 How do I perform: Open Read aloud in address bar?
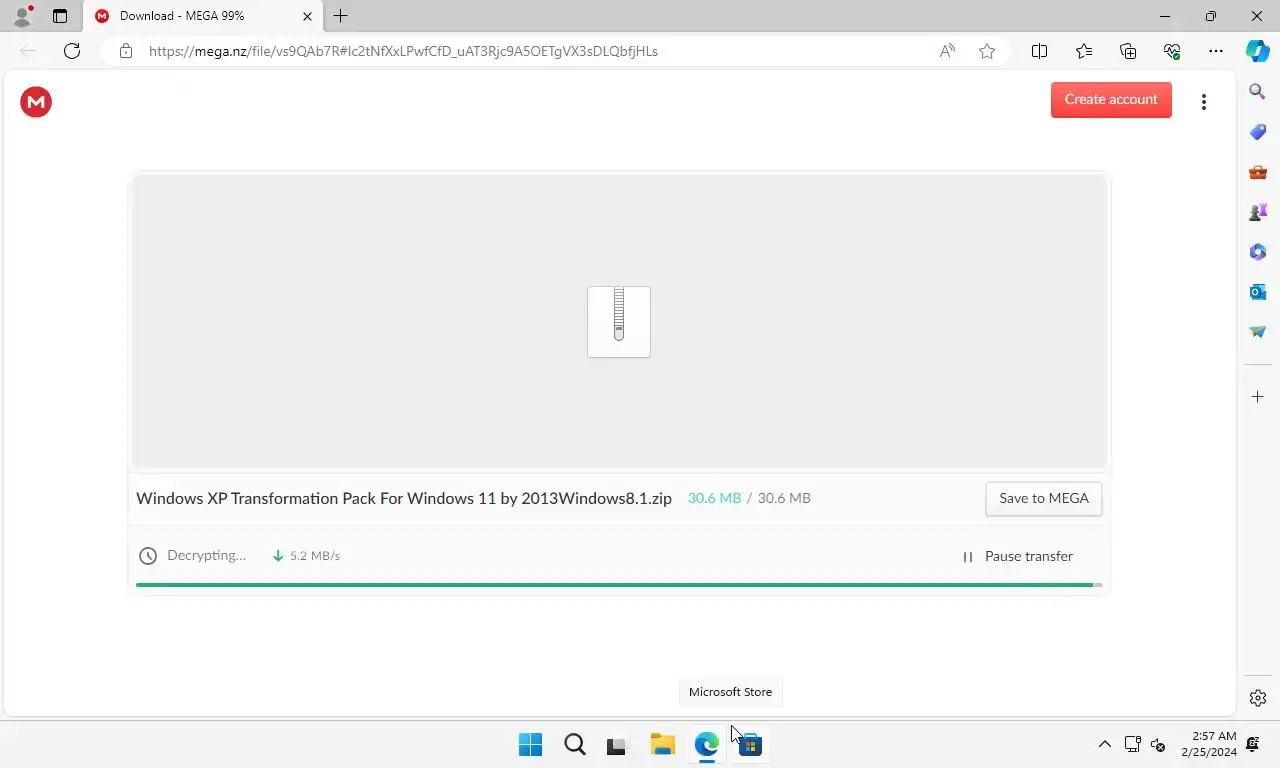click(947, 51)
